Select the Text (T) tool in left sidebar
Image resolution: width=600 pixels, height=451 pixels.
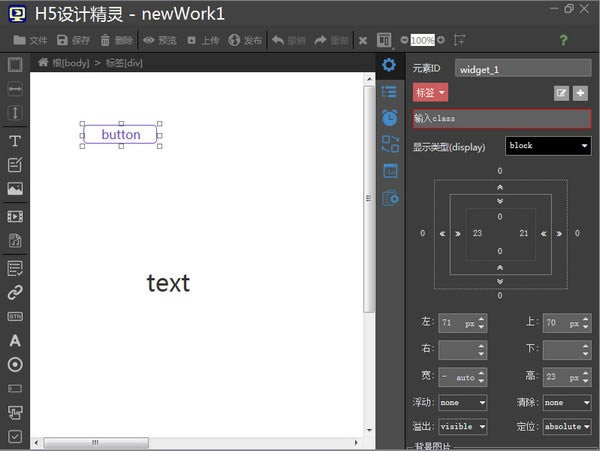15,140
